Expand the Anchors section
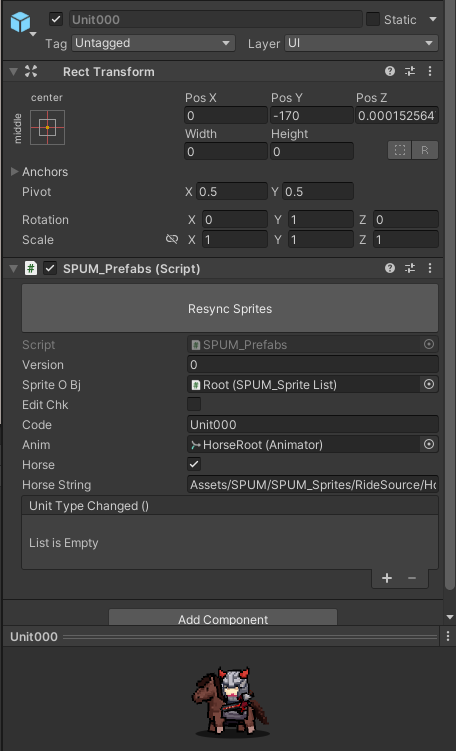Image resolution: width=456 pixels, height=751 pixels. pos(14,171)
